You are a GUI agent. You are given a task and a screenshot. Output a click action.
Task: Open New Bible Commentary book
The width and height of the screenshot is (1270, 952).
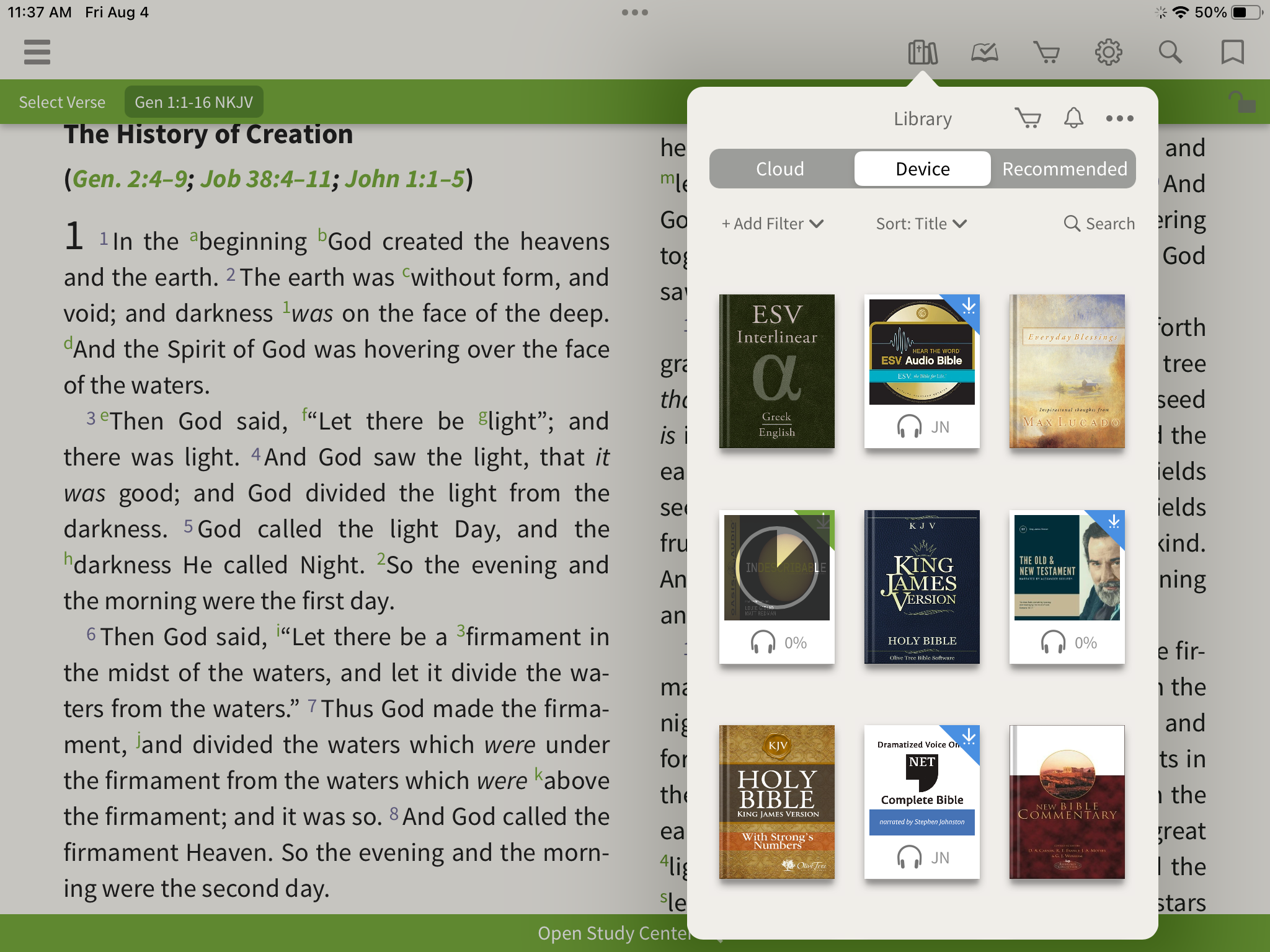click(1067, 802)
